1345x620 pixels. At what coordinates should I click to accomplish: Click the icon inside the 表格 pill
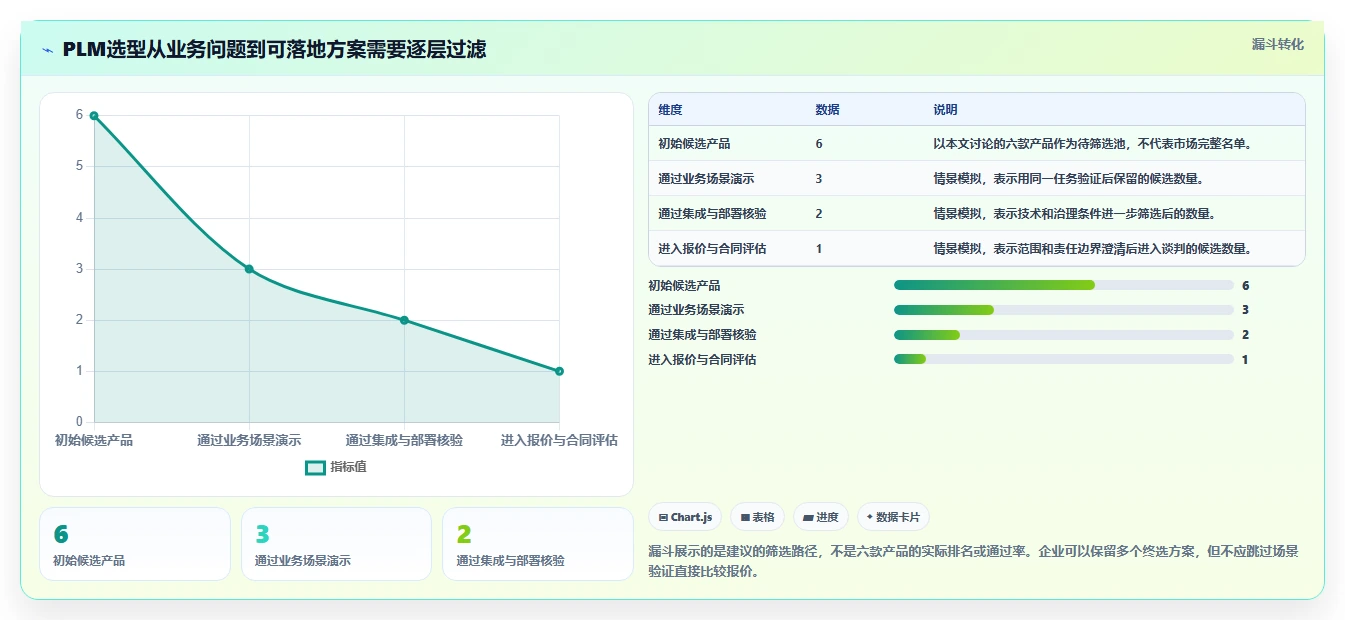(745, 518)
